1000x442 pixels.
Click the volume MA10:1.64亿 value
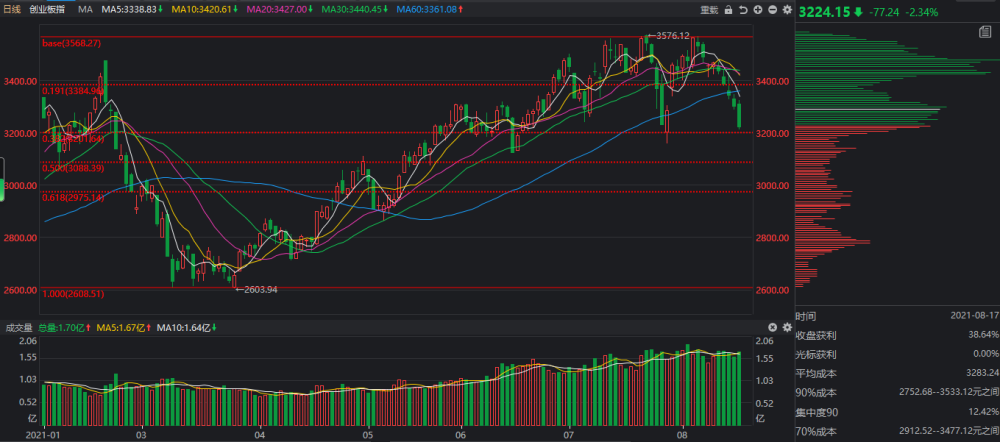[185, 328]
